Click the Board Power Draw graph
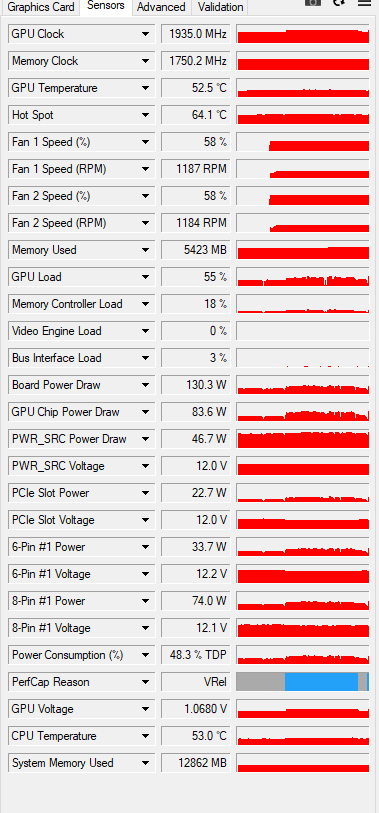This screenshot has width=379, height=813. tap(303, 385)
